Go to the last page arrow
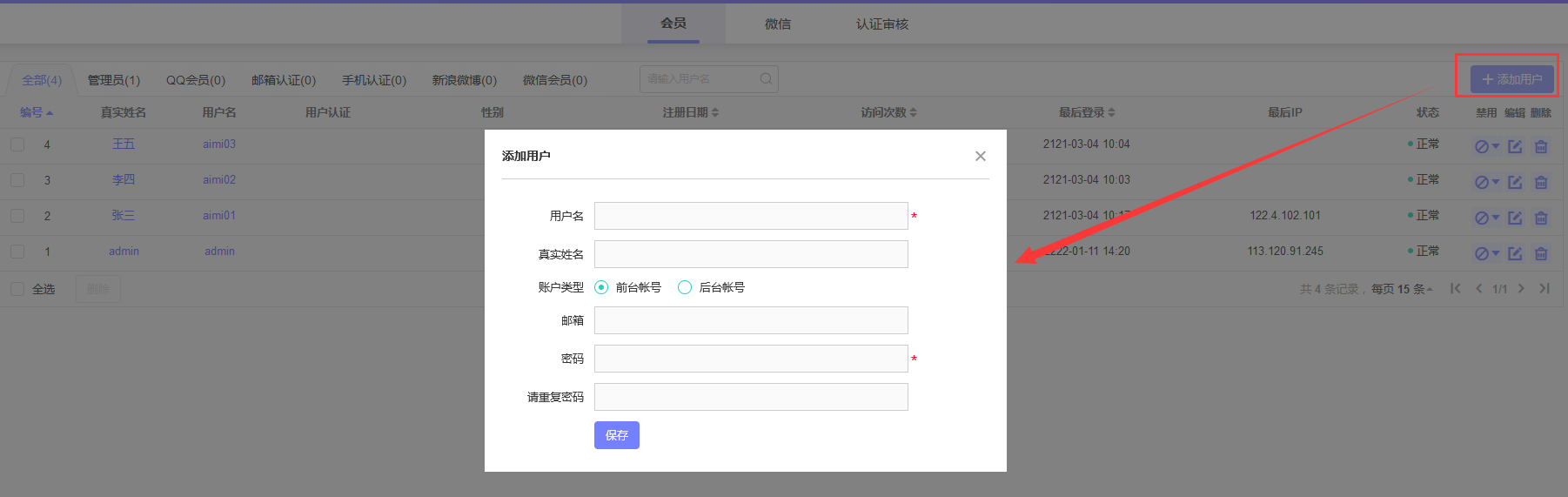 tap(1544, 289)
